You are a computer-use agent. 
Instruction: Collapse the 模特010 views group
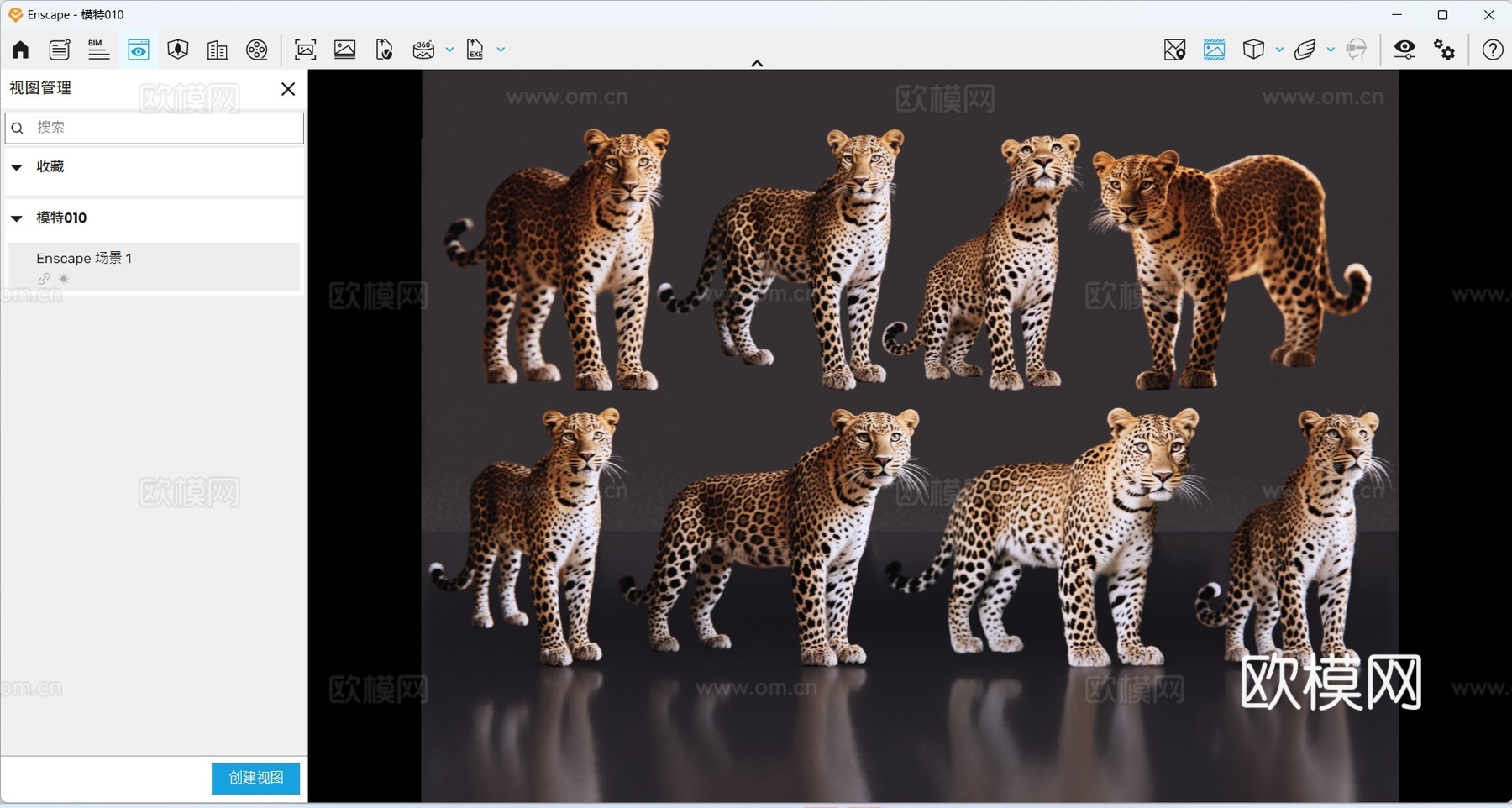(x=17, y=218)
